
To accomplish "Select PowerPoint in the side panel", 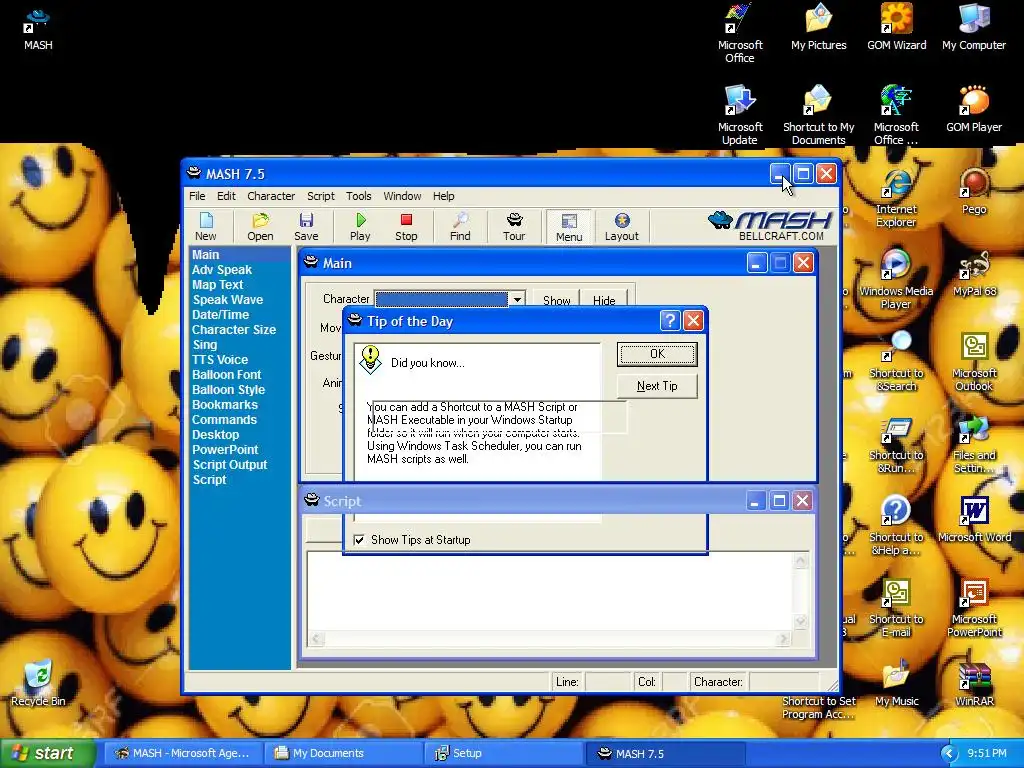I will coord(225,450).
